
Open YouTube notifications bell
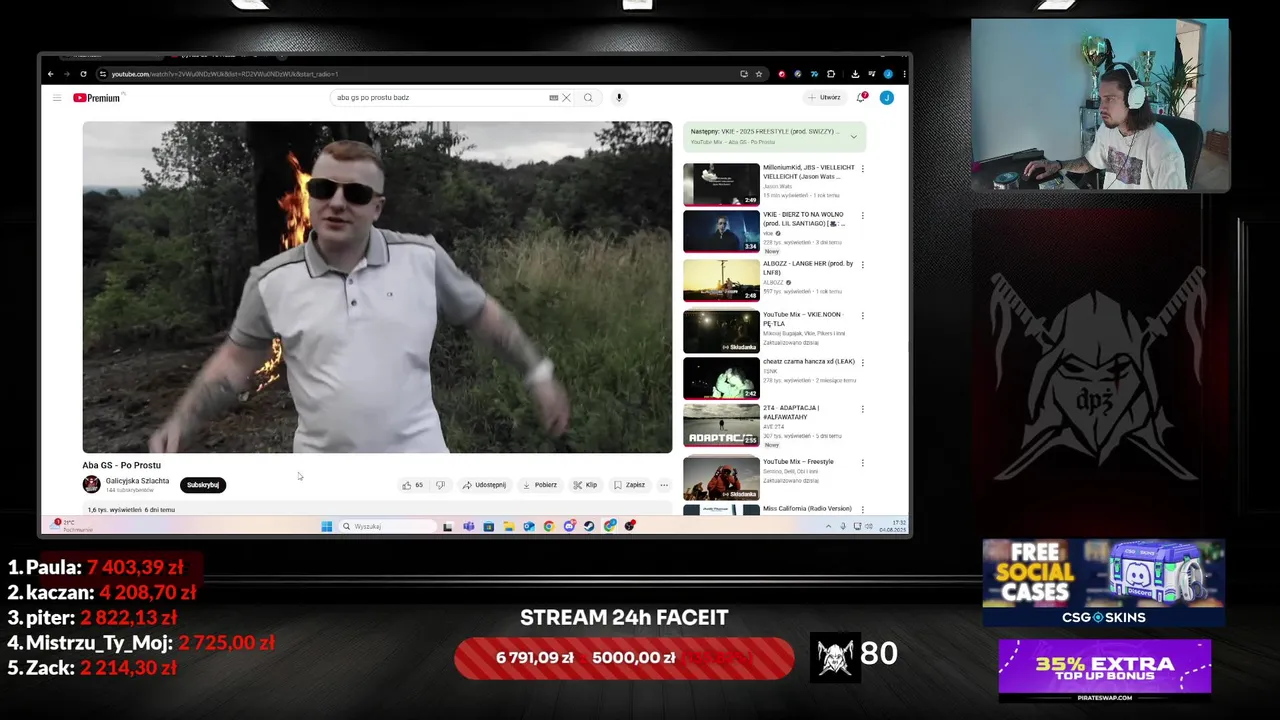point(861,98)
